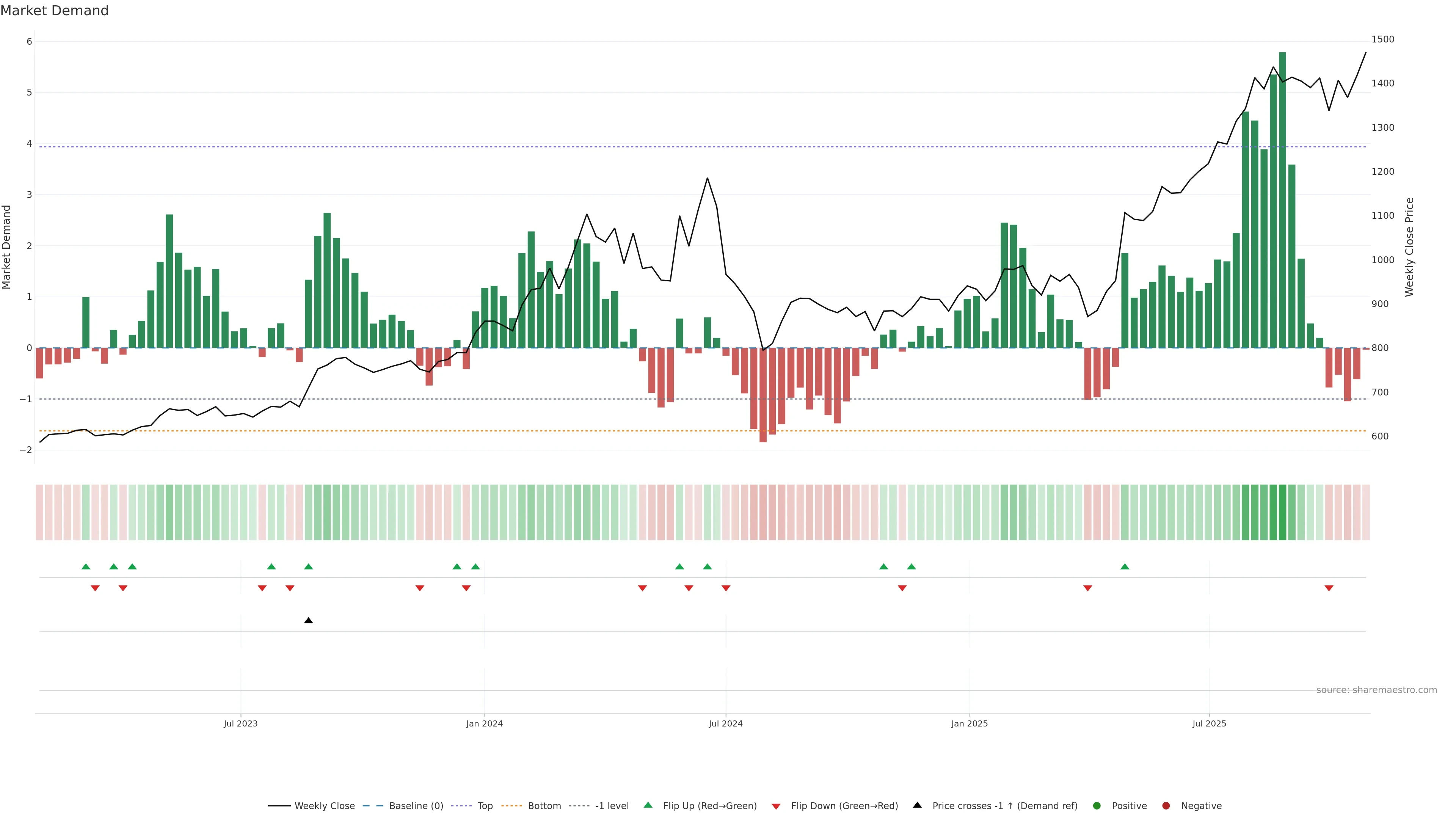Click the black price-cross triangle marker
Viewport: 1456px width, 819px height.
pos(308,621)
